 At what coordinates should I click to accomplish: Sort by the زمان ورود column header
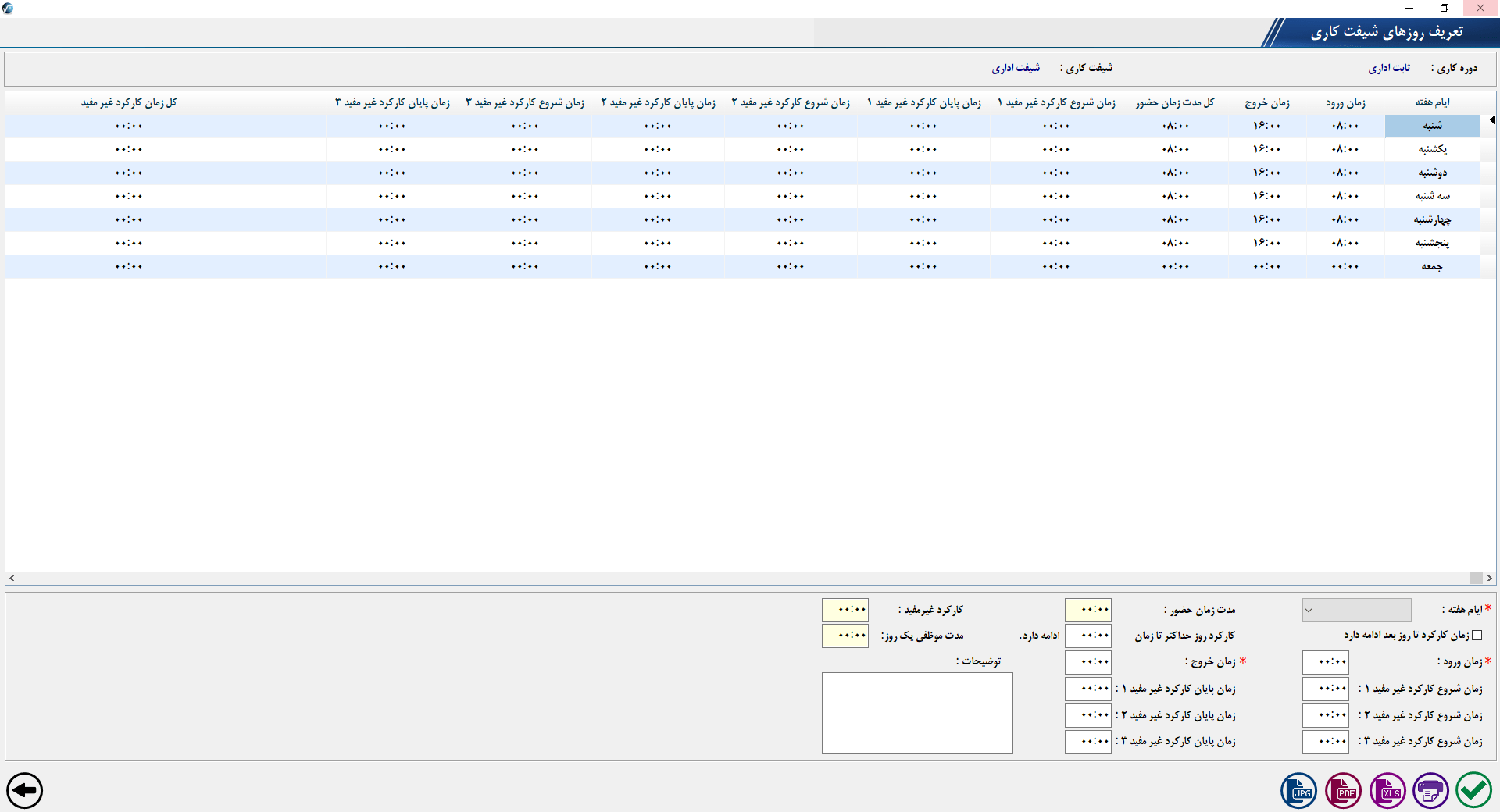click(x=1345, y=103)
